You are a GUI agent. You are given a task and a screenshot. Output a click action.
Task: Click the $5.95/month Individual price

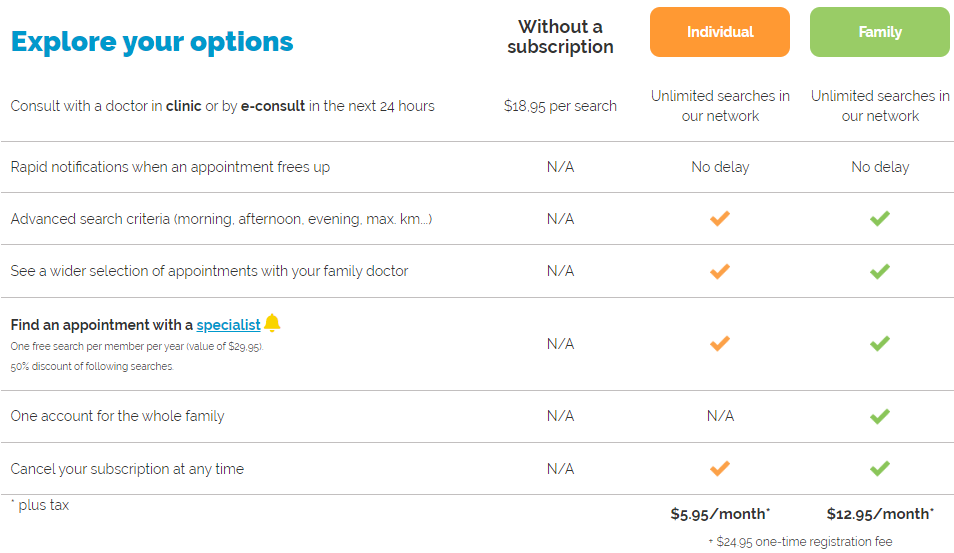(x=720, y=514)
